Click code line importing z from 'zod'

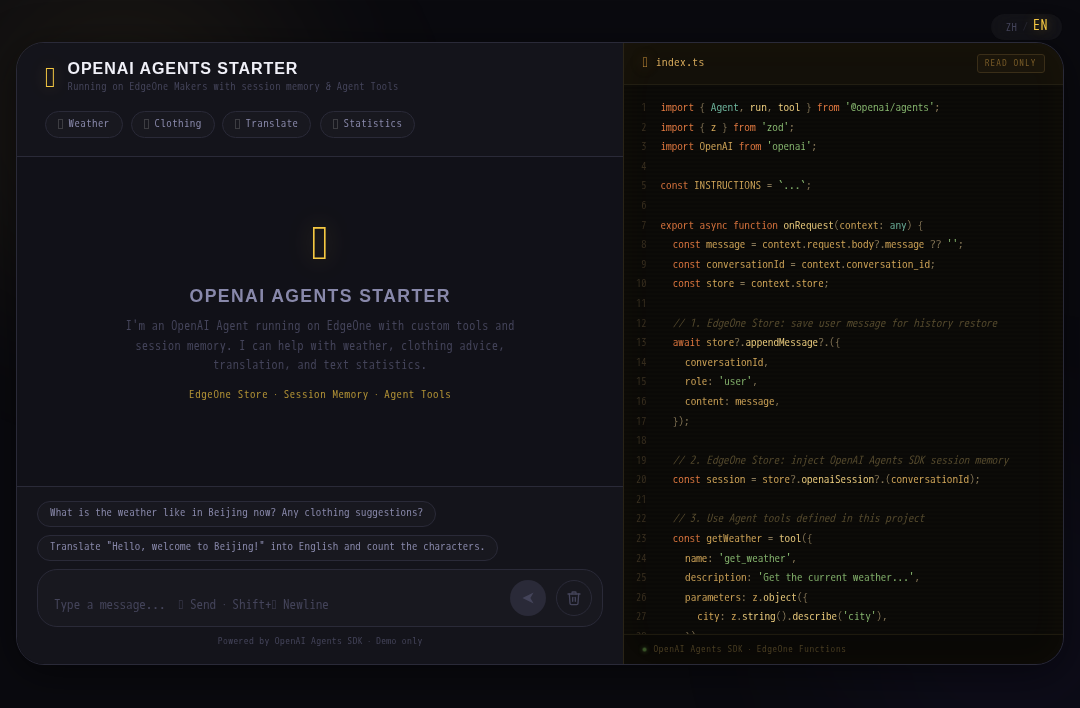click(727, 127)
